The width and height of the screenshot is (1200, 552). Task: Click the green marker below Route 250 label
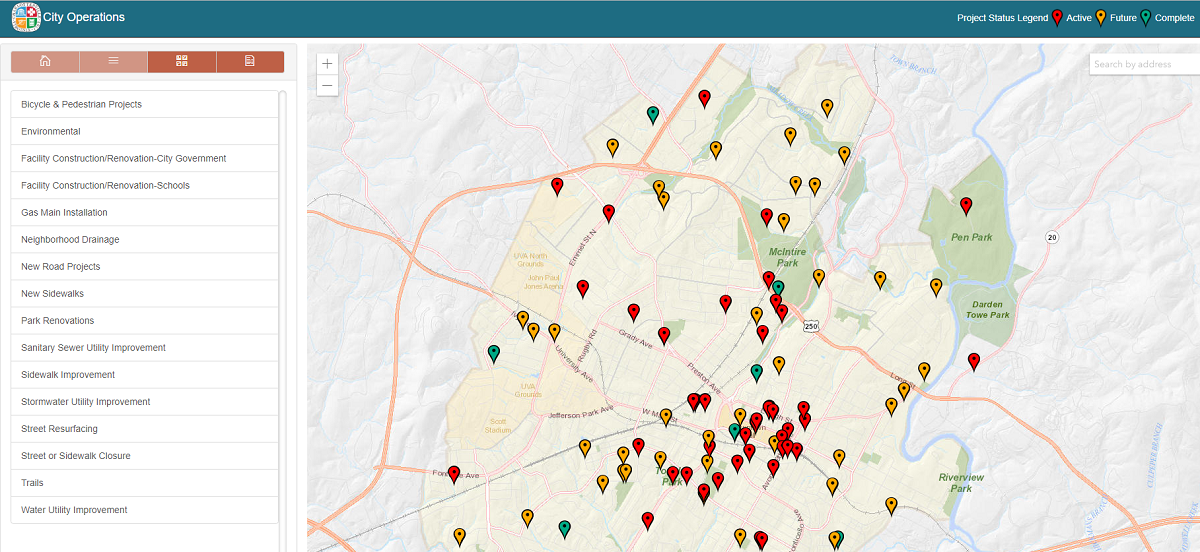click(757, 372)
